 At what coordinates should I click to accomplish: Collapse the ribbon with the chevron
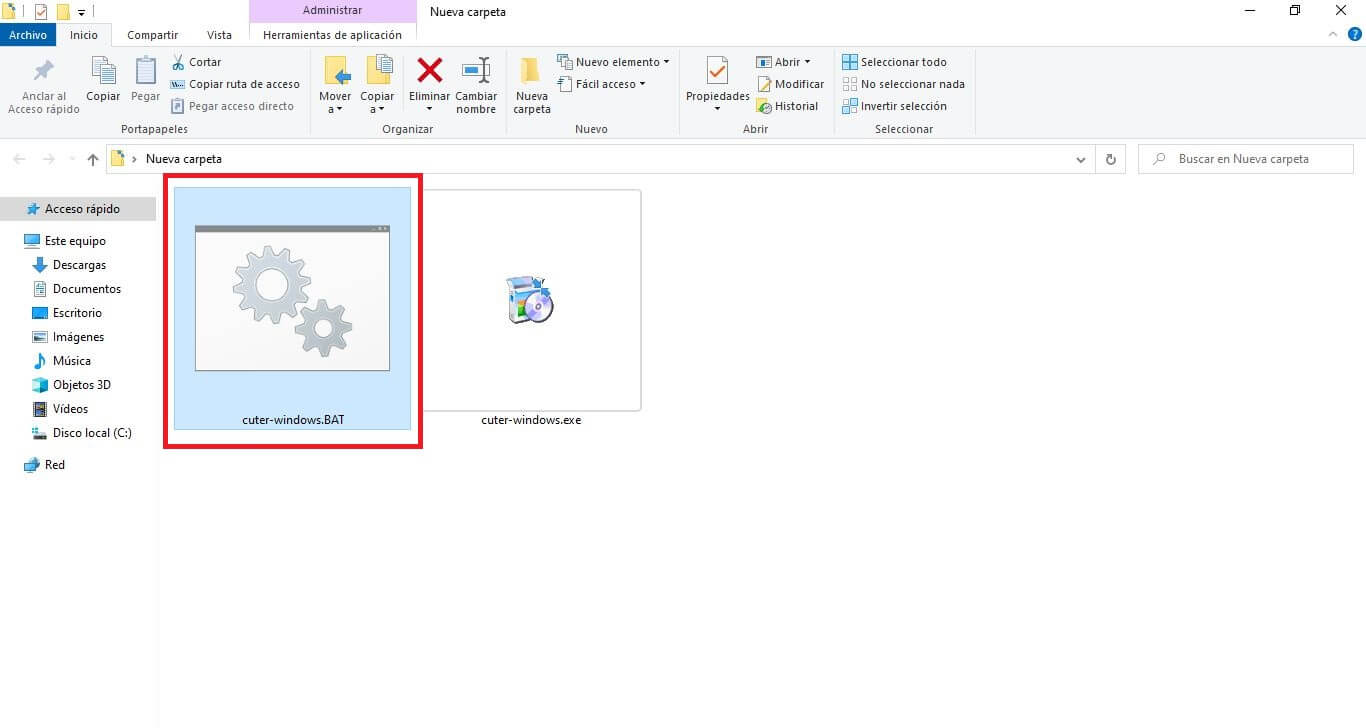pos(1332,34)
